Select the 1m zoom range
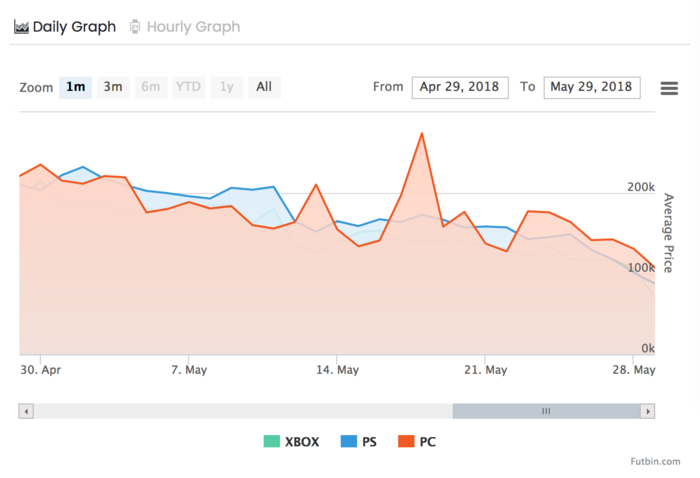The width and height of the screenshot is (700, 478). pyautogui.click(x=75, y=87)
